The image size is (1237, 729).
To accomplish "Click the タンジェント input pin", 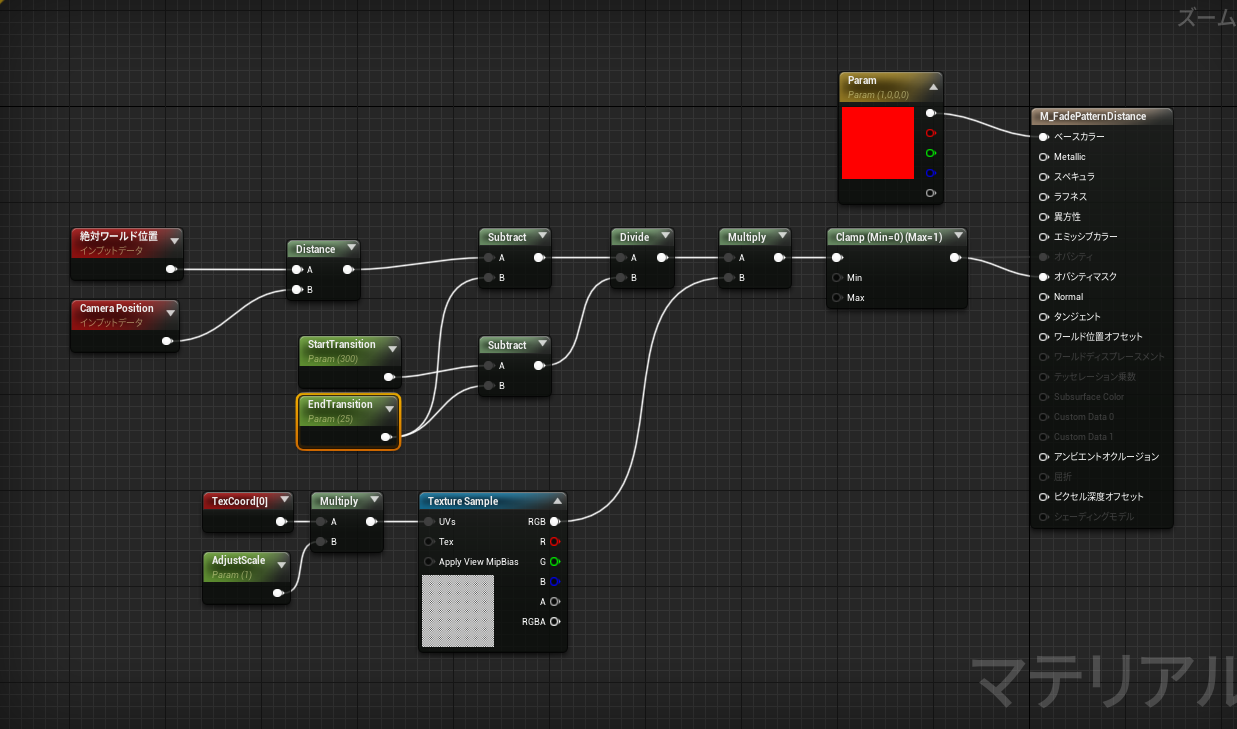I will point(1044,317).
